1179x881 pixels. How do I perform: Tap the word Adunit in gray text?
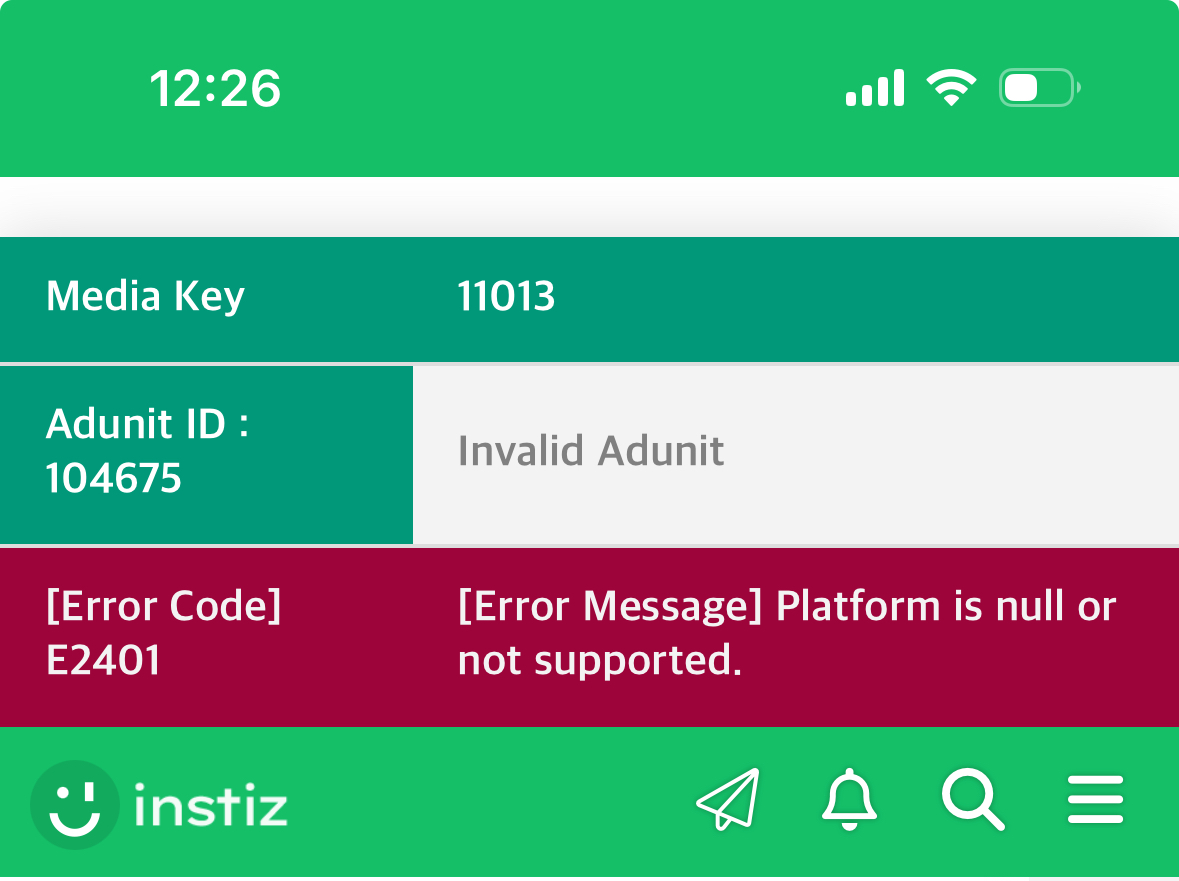(661, 451)
